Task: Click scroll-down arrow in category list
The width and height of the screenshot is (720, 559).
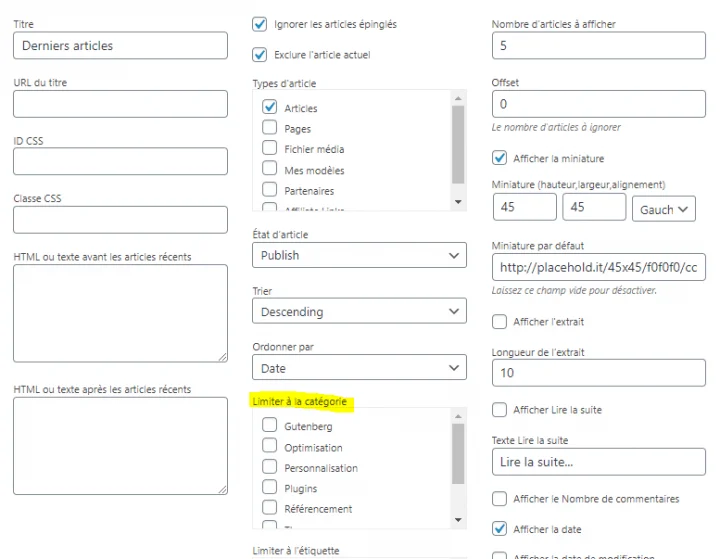Action: click(458, 520)
